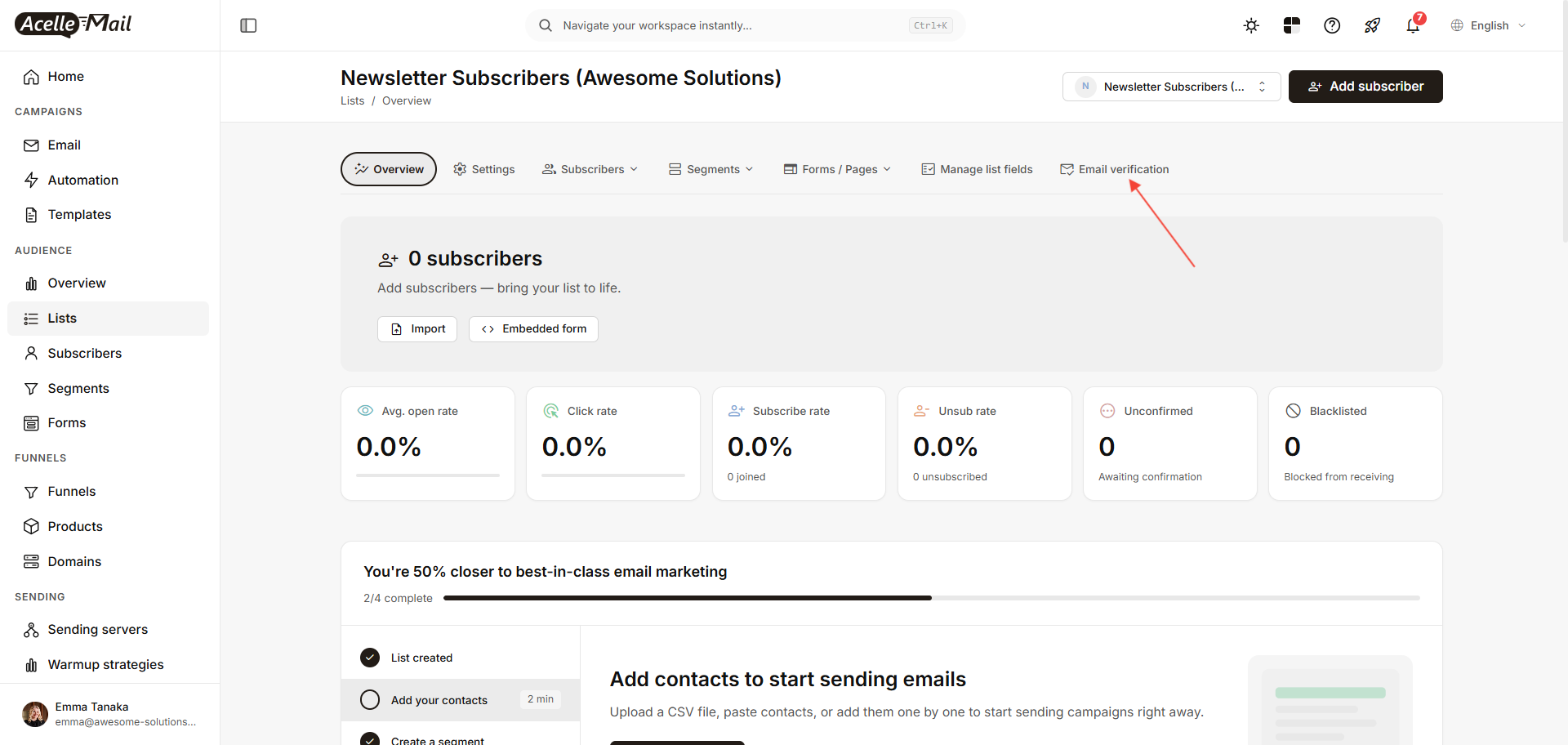Focus the workspace navigation search field

[746, 25]
